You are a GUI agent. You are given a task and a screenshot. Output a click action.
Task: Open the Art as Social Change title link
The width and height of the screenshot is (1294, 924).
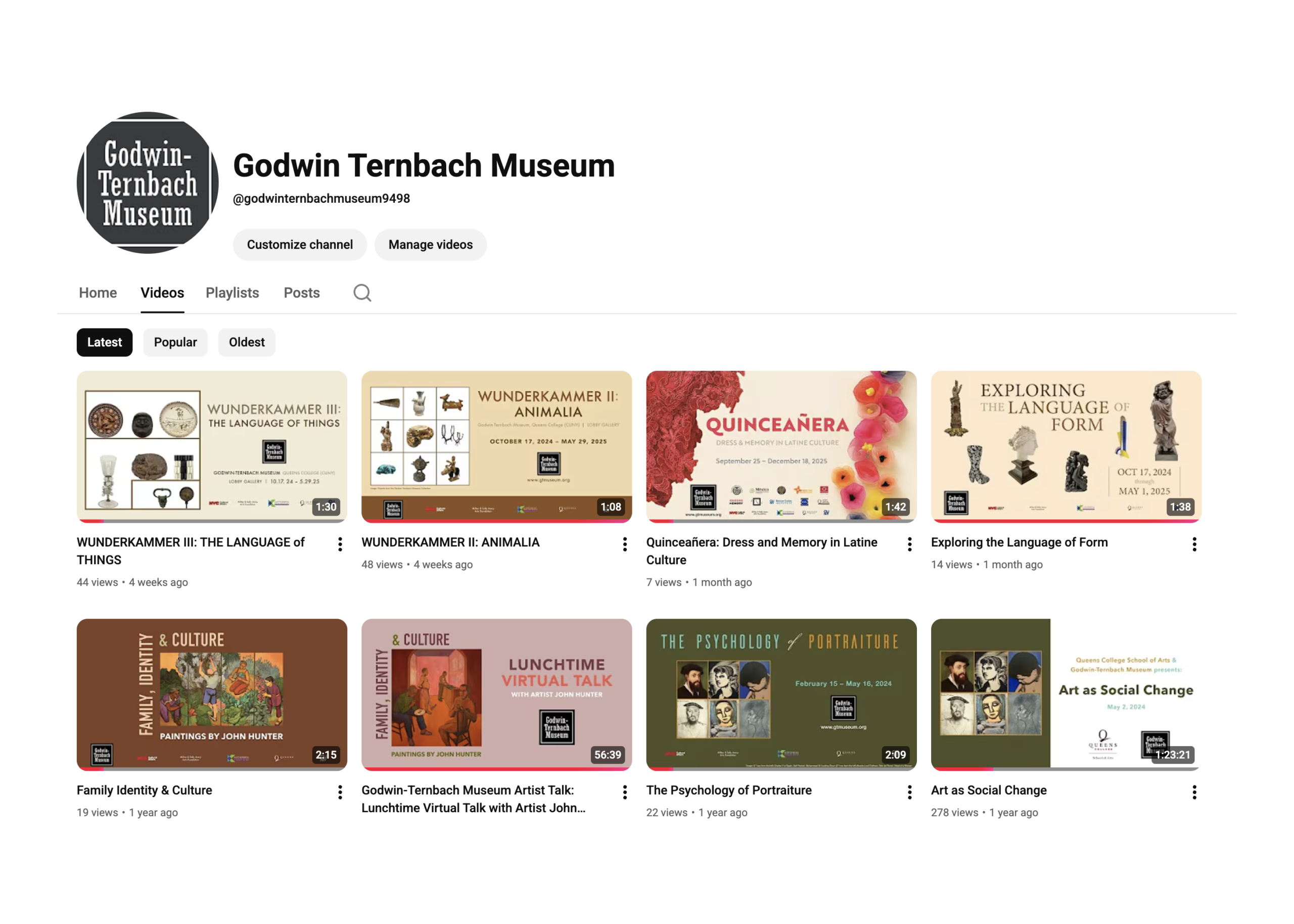(989, 790)
